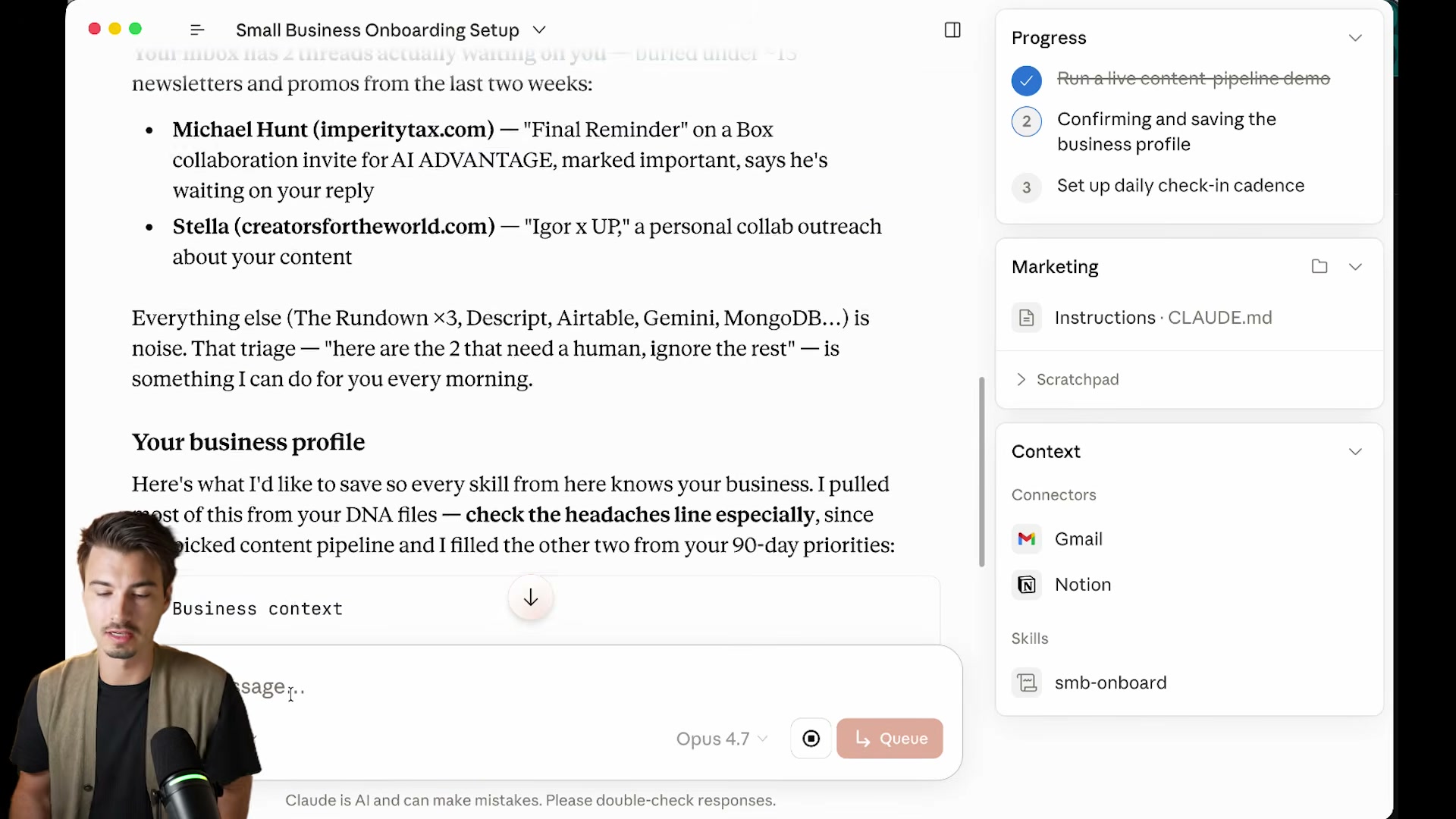Click the chat title Small Business Onboarding Setup
Image resolution: width=1456 pixels, height=819 pixels.
click(377, 30)
